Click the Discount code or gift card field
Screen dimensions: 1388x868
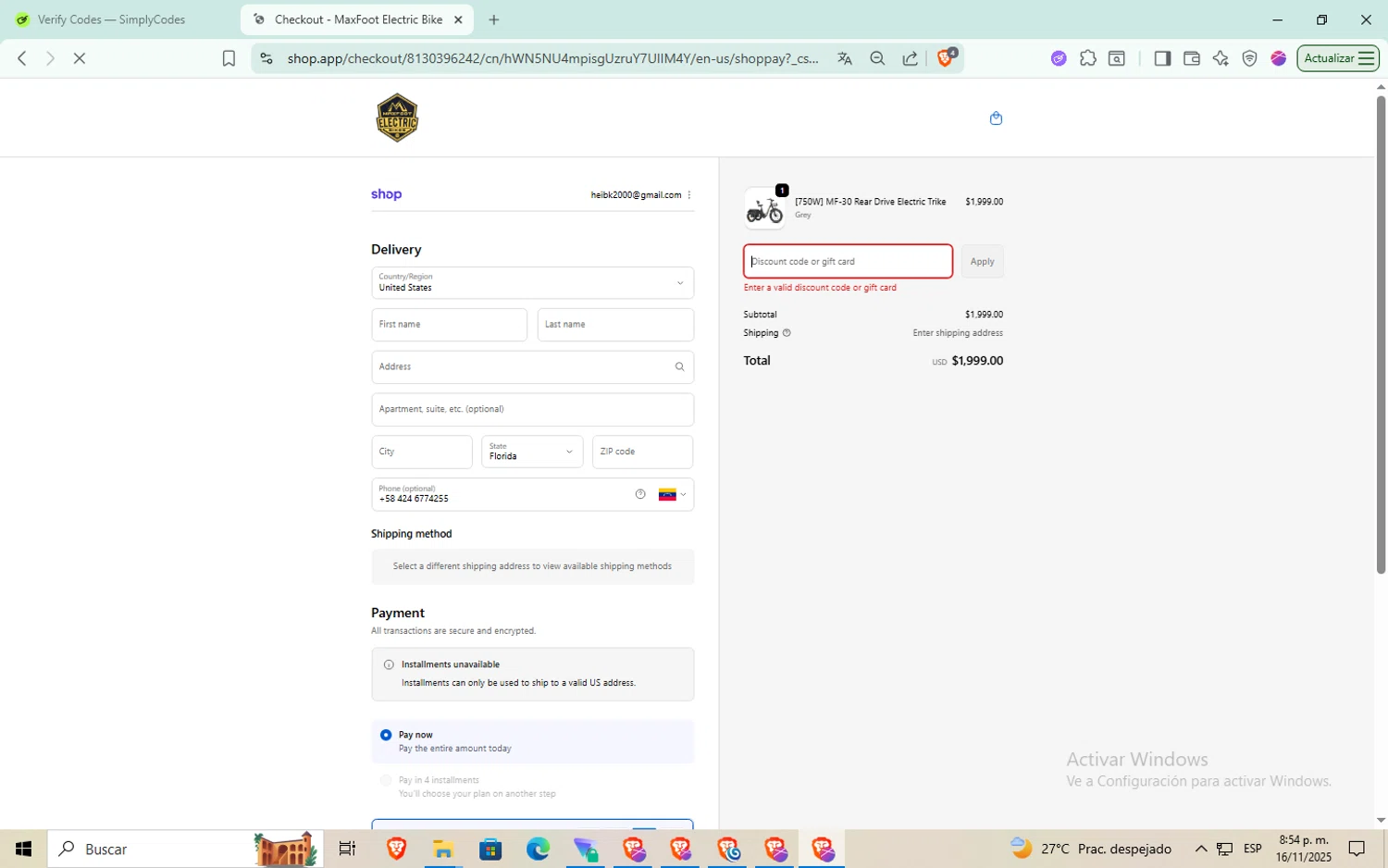[x=848, y=262]
